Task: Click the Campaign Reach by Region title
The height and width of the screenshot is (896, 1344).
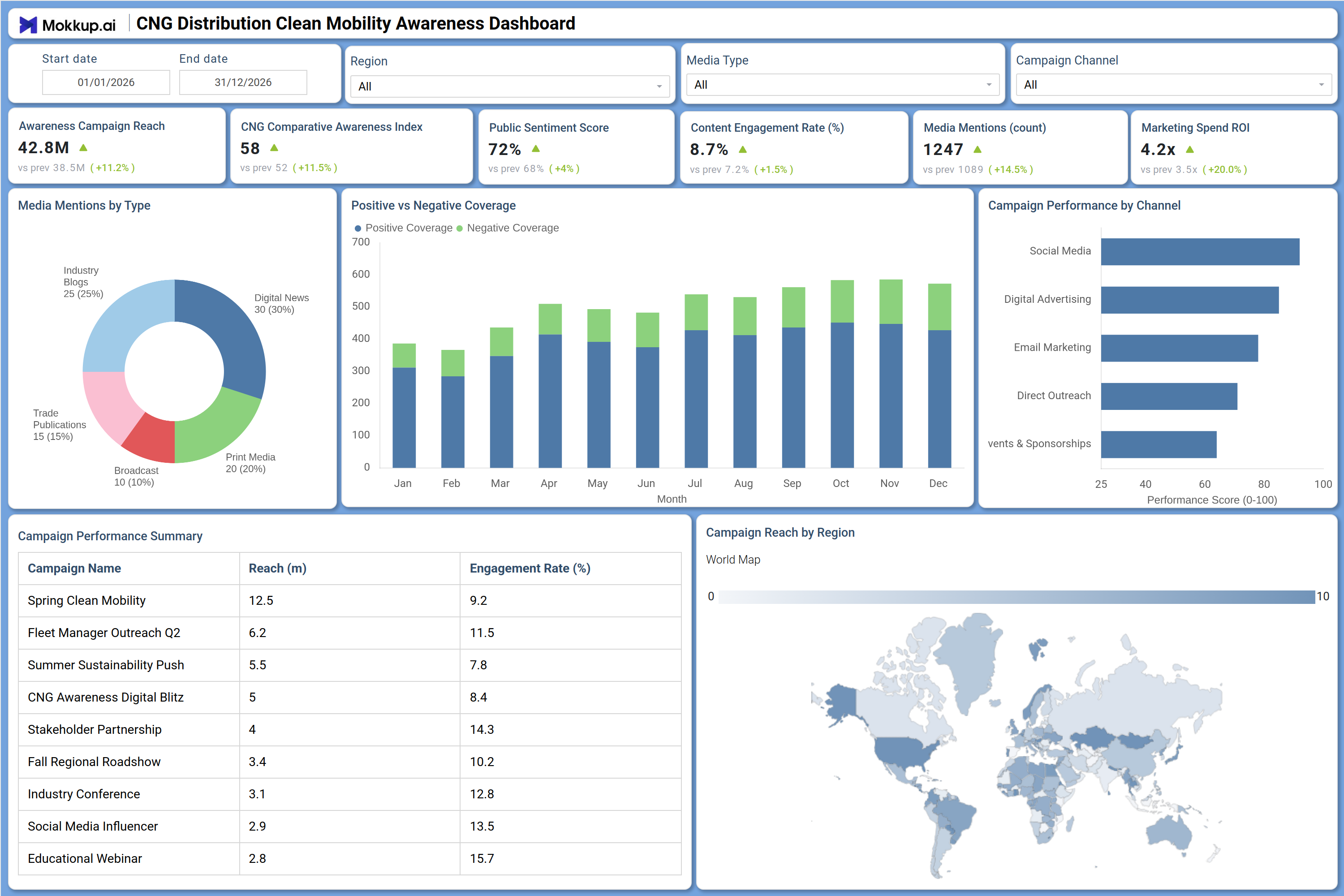Action: (x=780, y=533)
